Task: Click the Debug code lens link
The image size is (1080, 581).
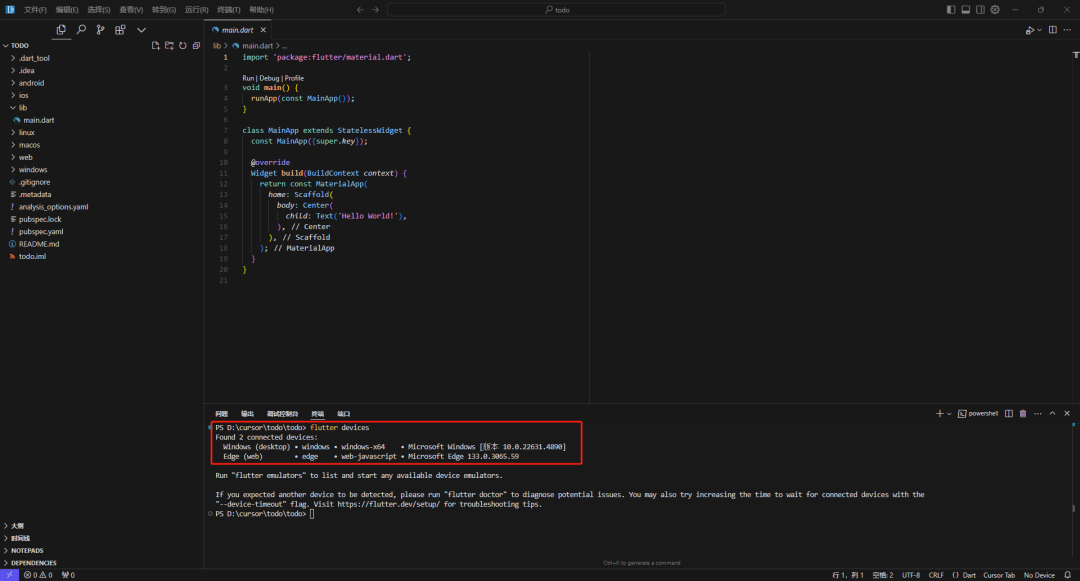Action: coord(270,78)
